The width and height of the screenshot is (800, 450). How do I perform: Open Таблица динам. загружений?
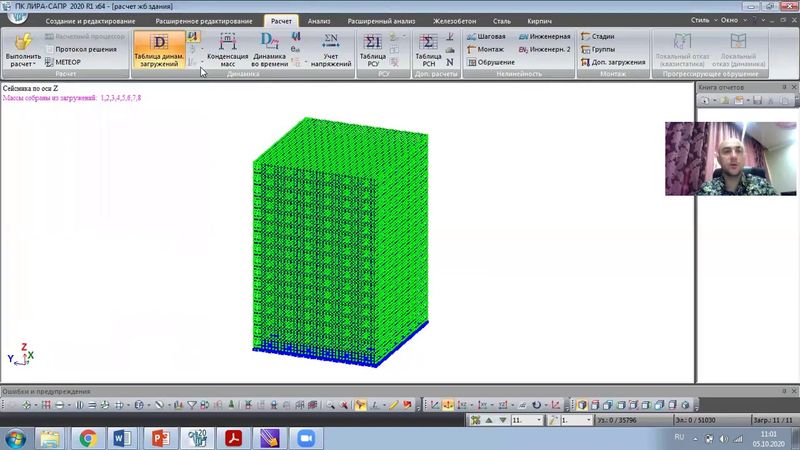(x=159, y=48)
